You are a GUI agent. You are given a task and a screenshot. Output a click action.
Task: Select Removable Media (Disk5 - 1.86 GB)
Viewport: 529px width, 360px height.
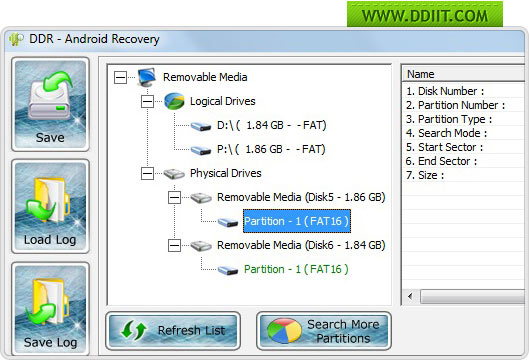point(301,197)
